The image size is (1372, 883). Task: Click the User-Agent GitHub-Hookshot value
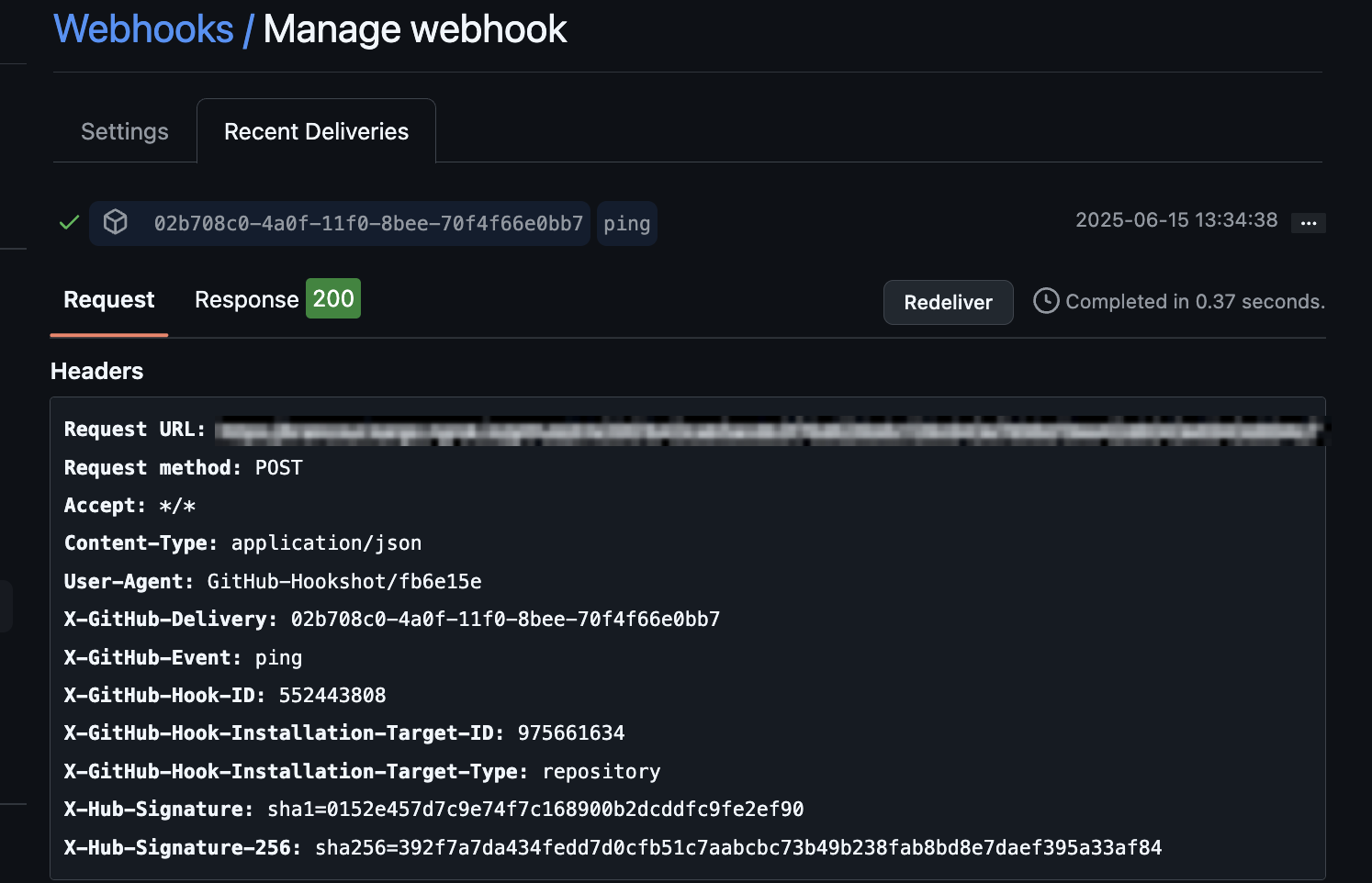coord(344,582)
